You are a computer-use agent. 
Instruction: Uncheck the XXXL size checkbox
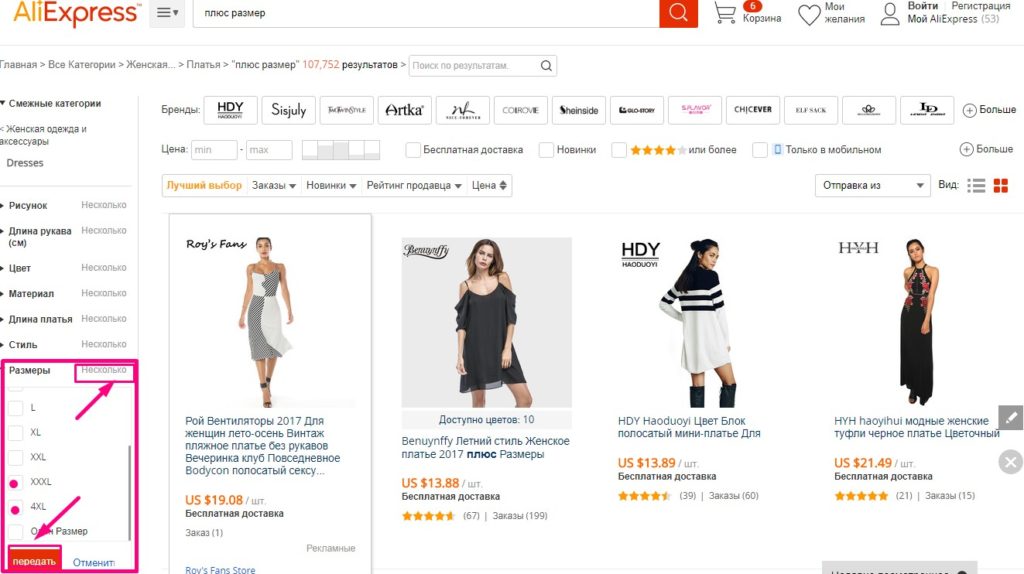pyautogui.click(x=15, y=483)
